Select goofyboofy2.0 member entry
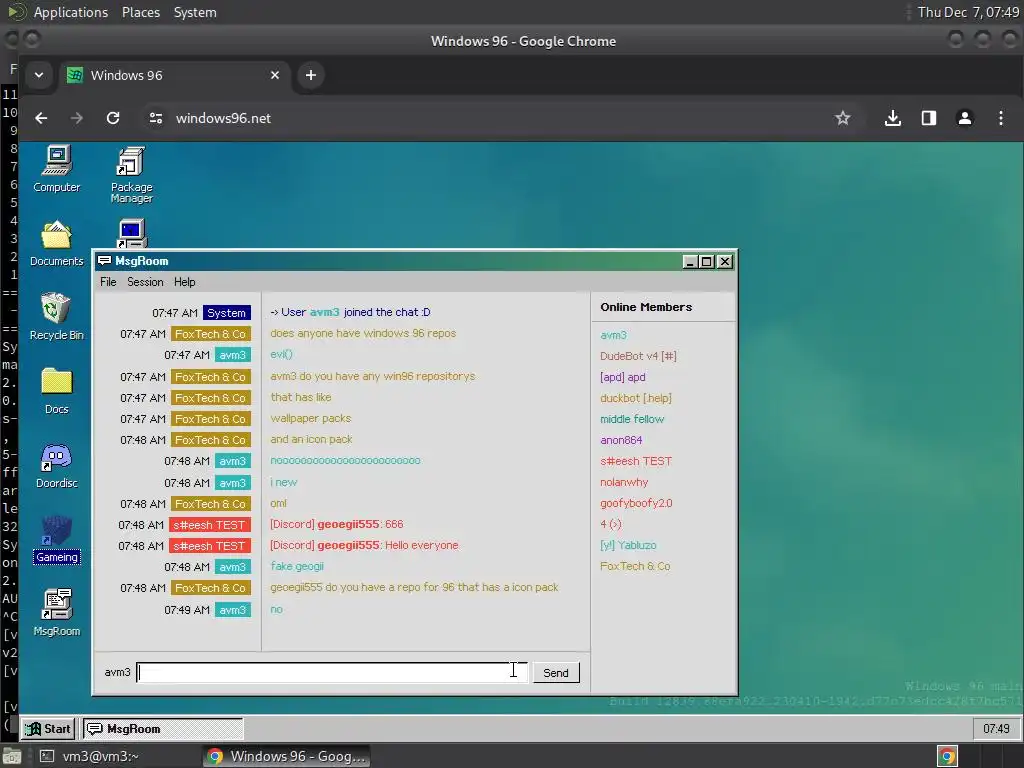 [x=636, y=503]
